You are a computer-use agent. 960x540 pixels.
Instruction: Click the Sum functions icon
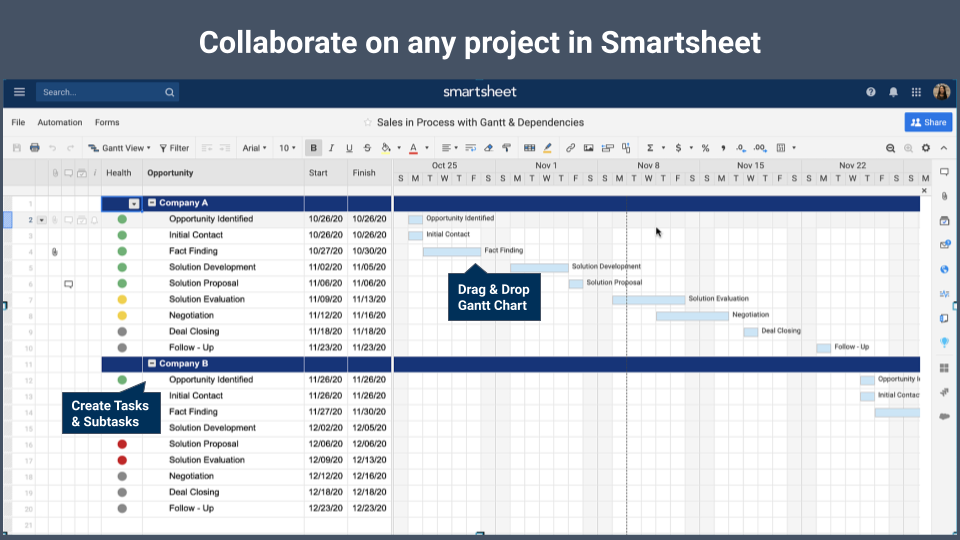pos(650,148)
